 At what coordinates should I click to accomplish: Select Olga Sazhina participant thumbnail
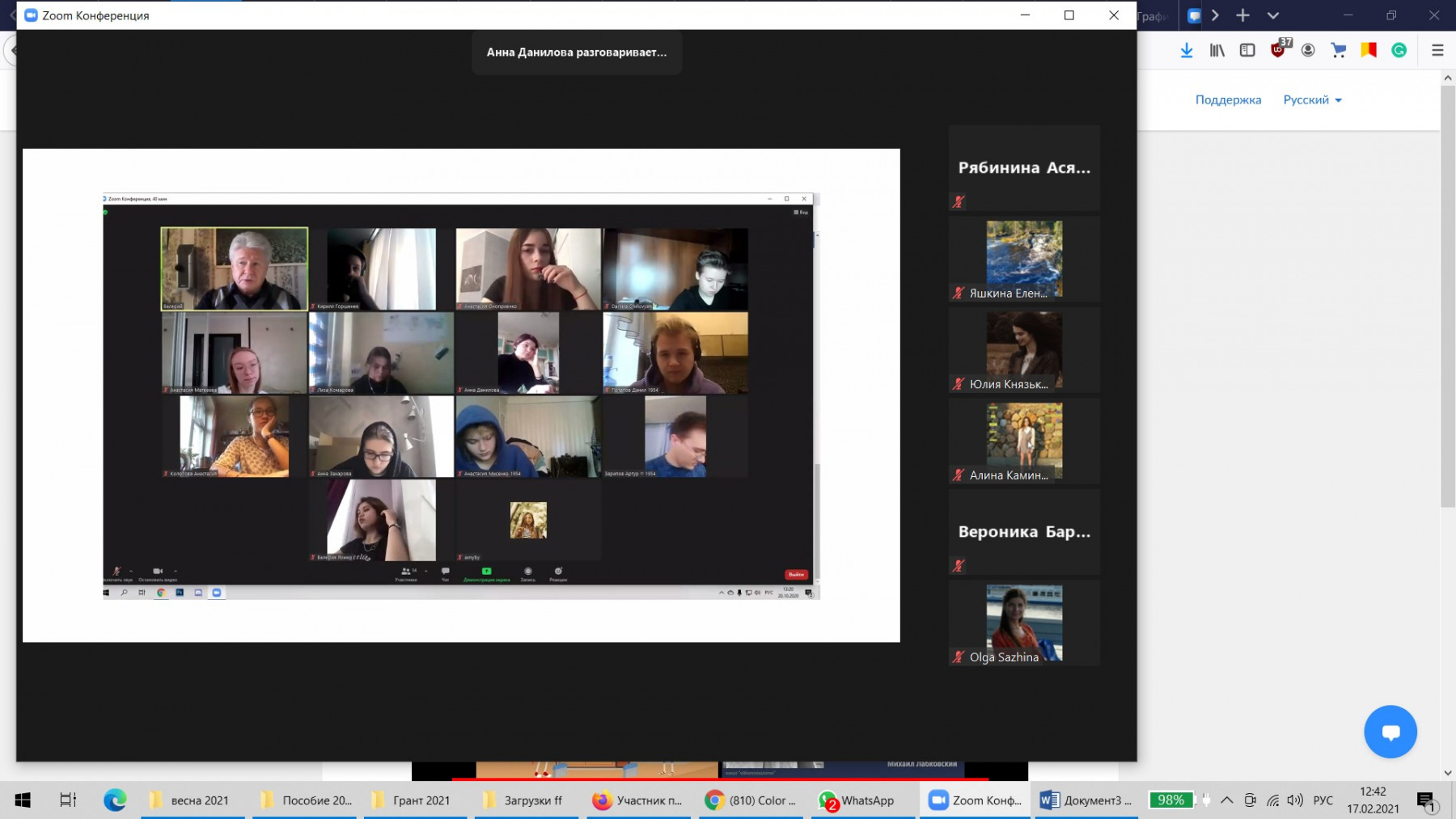(1024, 623)
